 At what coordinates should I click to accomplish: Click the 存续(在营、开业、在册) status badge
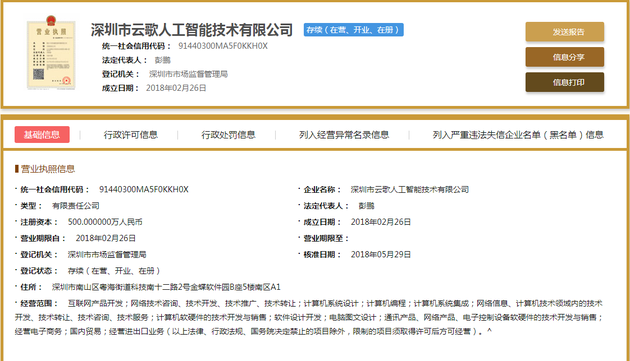(x=354, y=30)
